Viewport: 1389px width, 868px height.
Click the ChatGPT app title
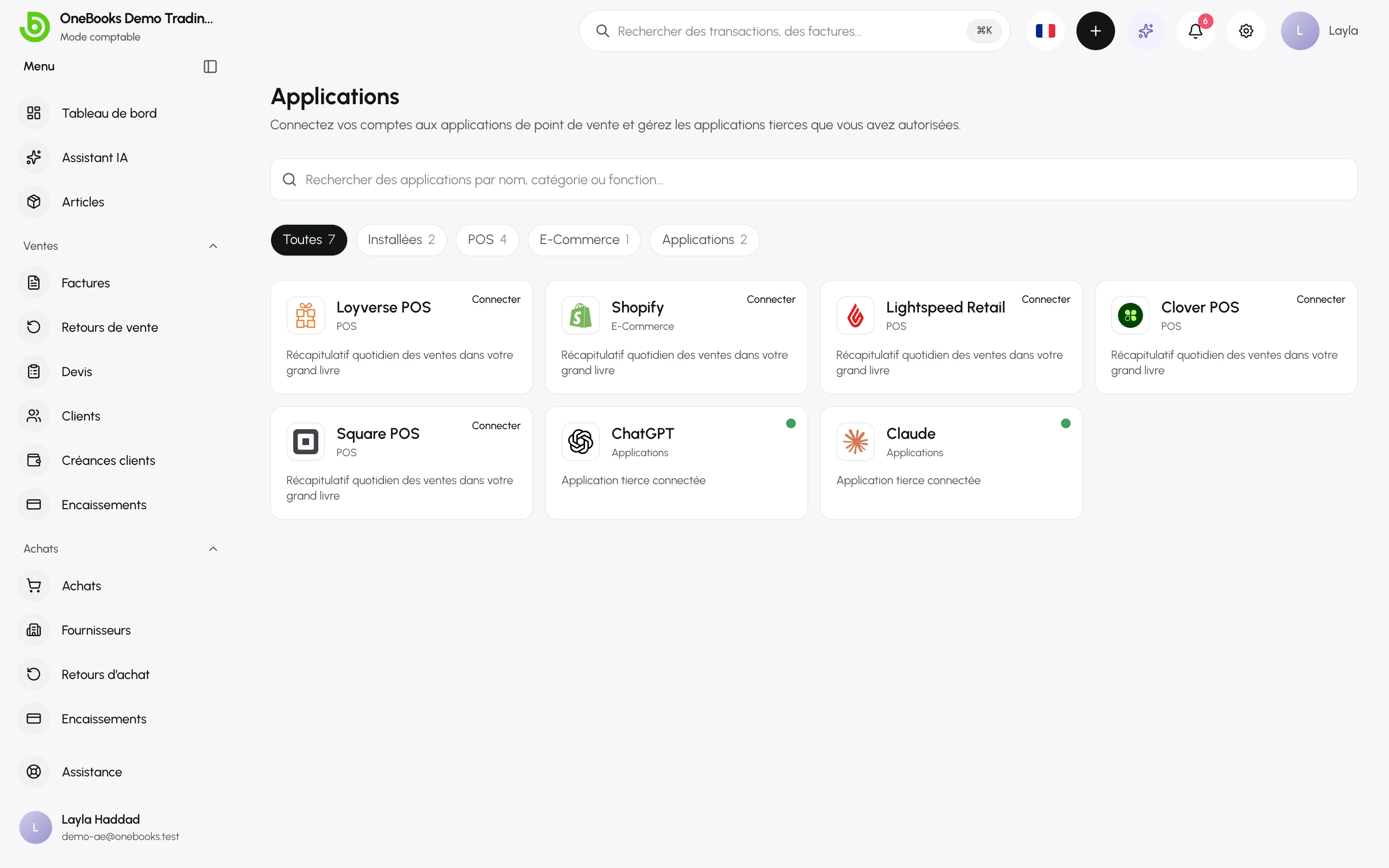pos(643,434)
